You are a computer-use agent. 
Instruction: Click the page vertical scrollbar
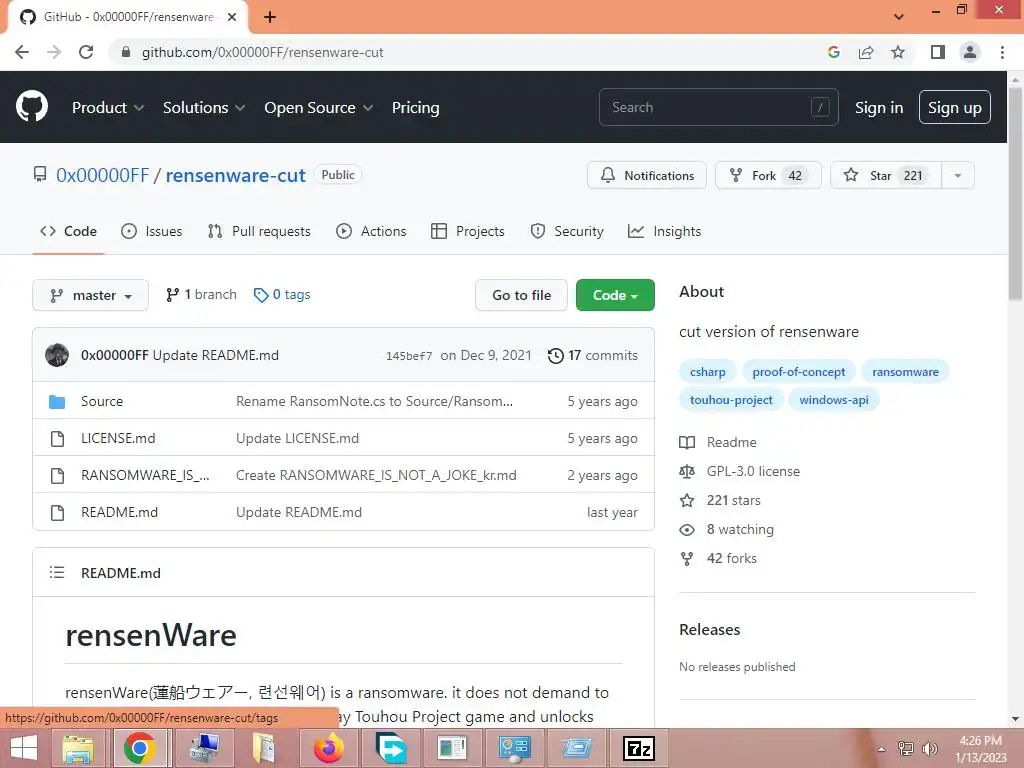(x=1015, y=196)
